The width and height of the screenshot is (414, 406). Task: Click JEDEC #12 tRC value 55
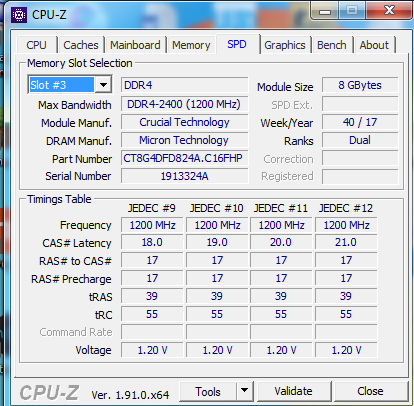click(x=346, y=314)
